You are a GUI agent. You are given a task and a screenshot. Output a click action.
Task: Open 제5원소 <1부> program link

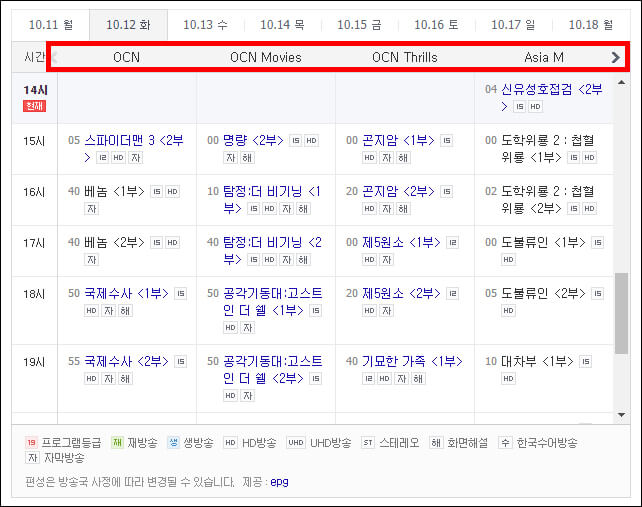pos(401,242)
